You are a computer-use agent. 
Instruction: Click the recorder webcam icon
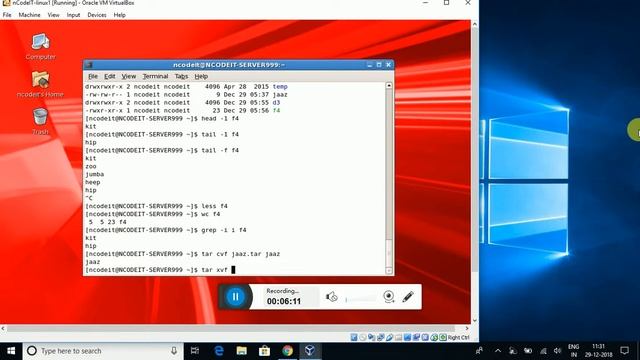(389, 296)
